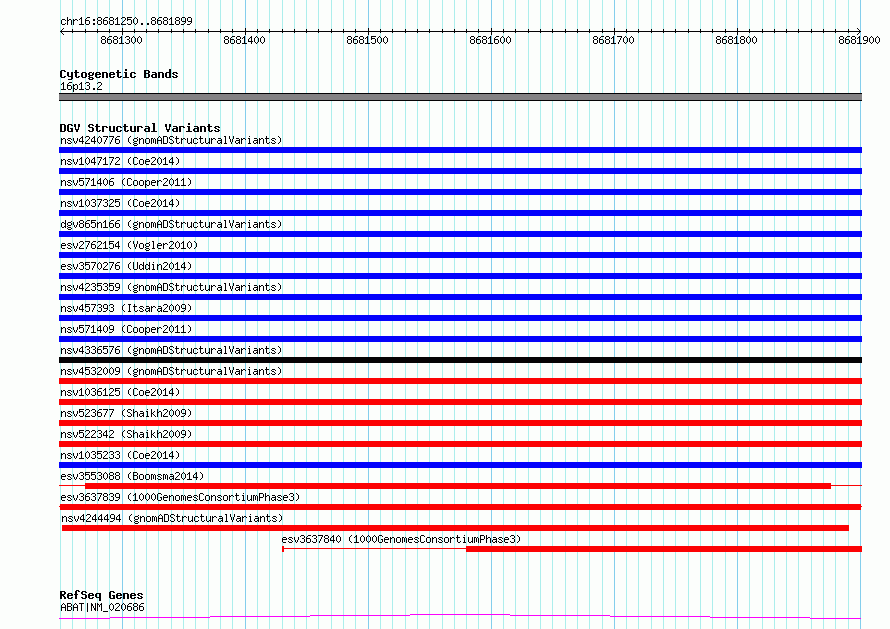
Task: Click the magenta ABAT gene track line
Action: 460,617
